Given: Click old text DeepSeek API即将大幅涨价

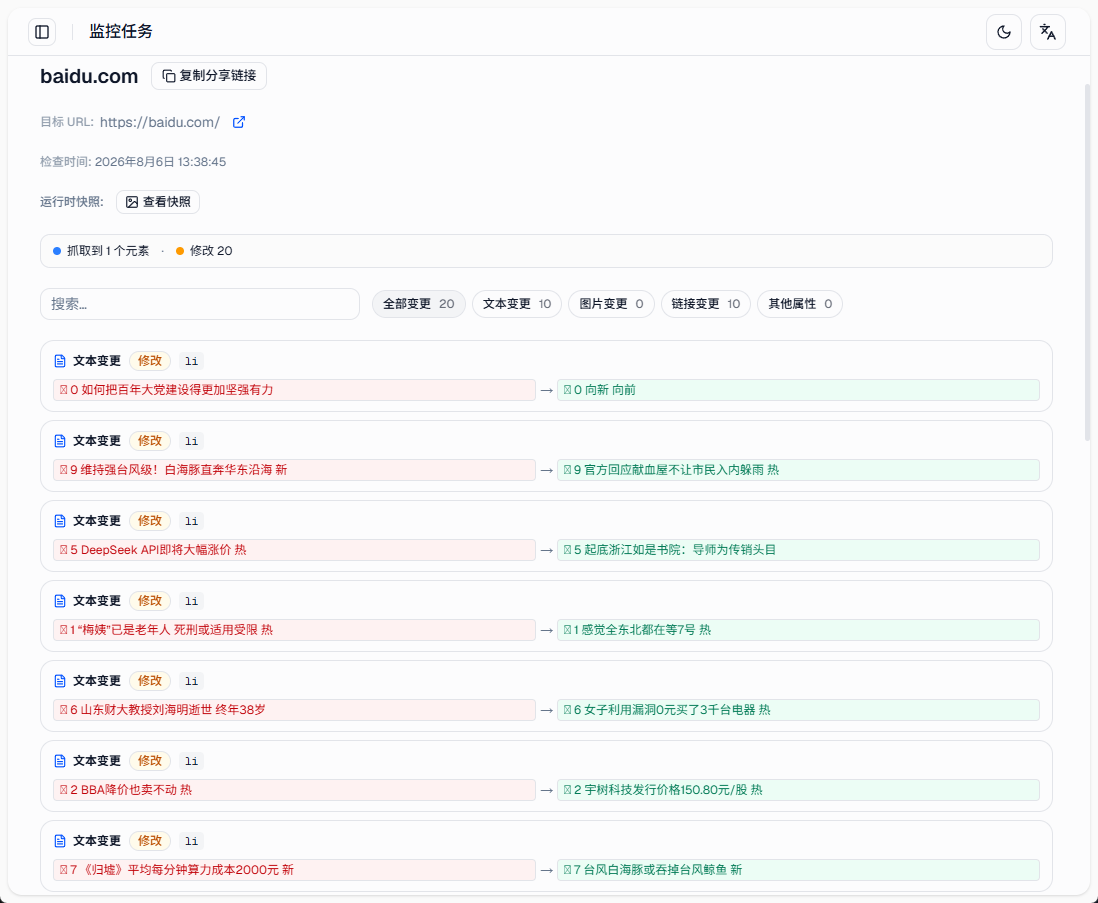Looking at the screenshot, I should click(x=156, y=550).
